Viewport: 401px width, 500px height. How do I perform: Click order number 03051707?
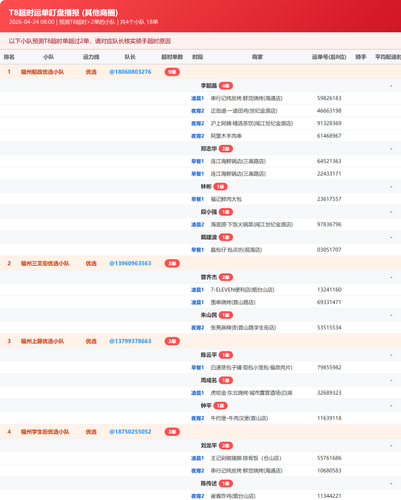coord(329,250)
